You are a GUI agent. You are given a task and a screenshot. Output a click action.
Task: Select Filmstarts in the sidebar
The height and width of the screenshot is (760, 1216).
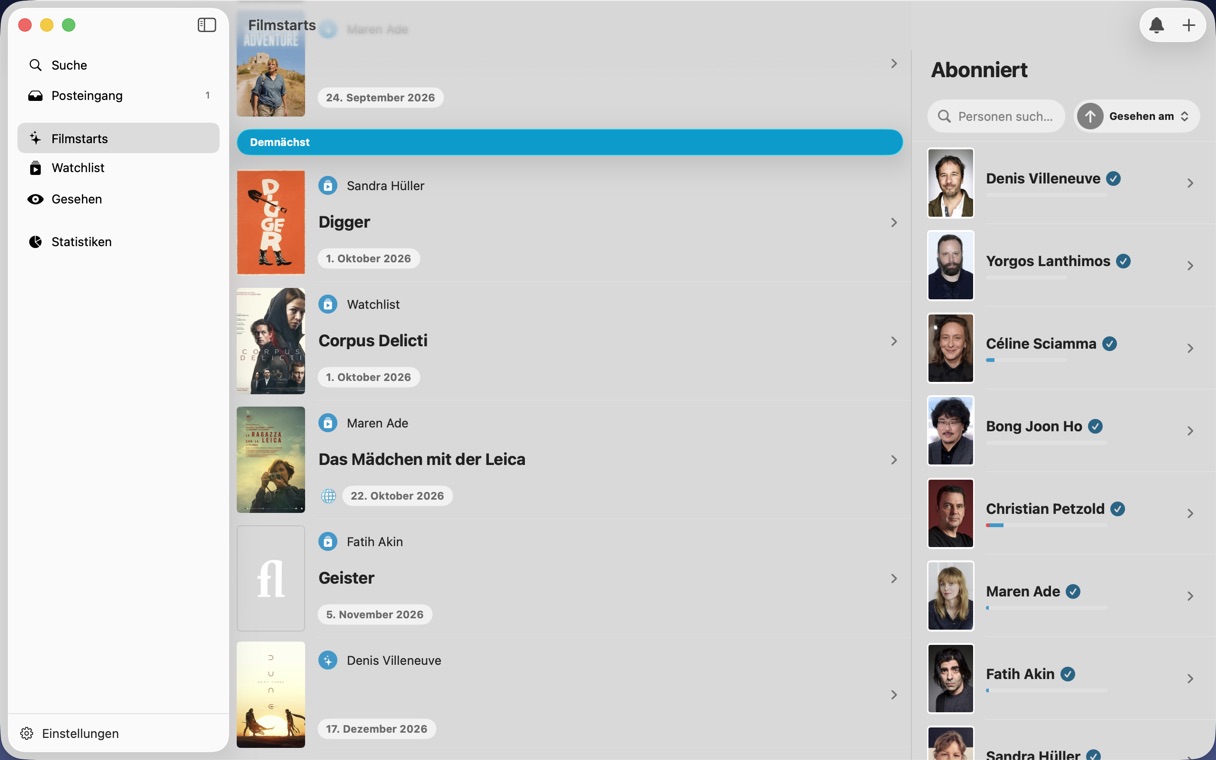[118, 138]
